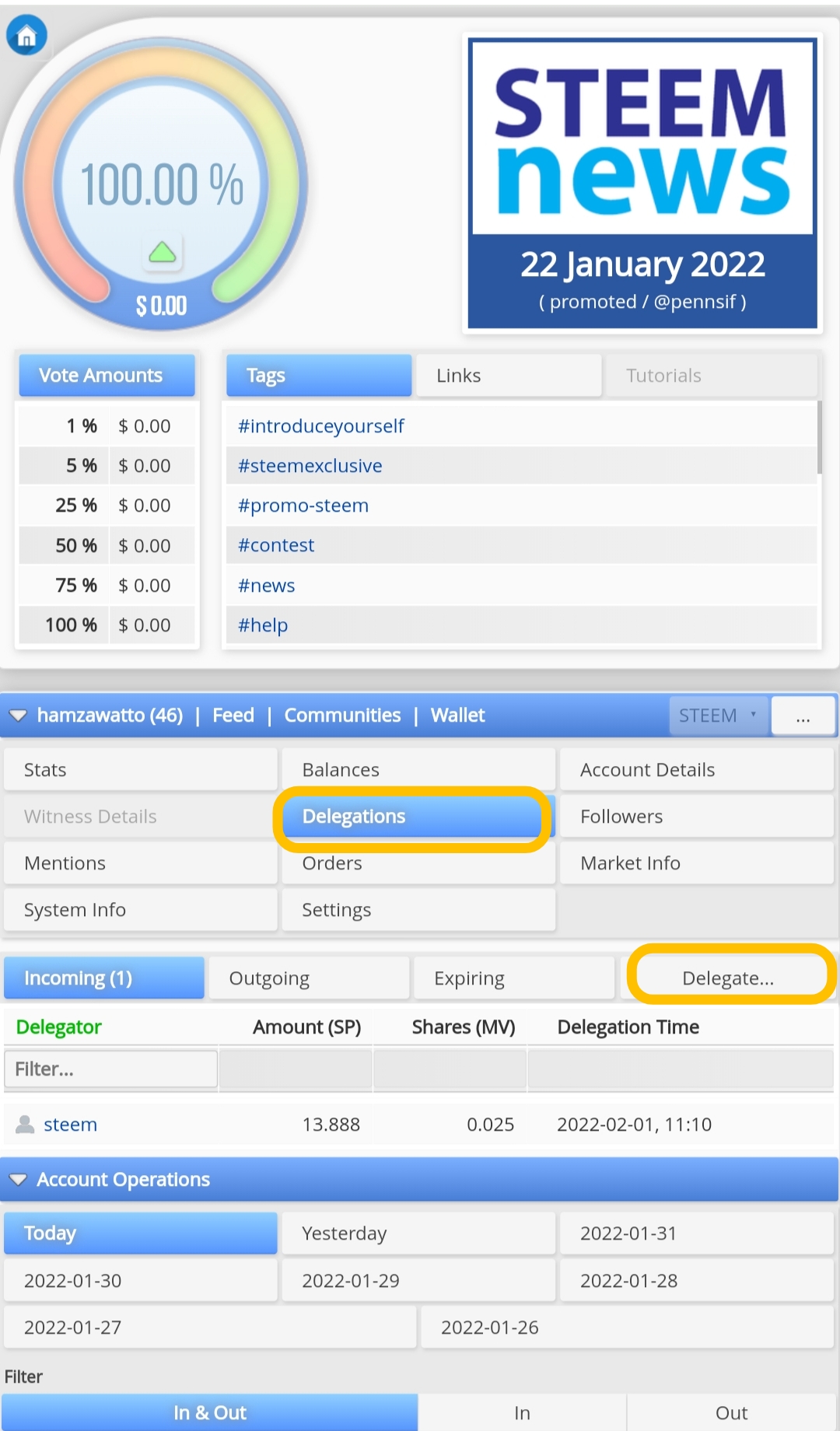Sort by Shares (MV) column header
Screen dimensions: 840x1431
click(464, 1027)
